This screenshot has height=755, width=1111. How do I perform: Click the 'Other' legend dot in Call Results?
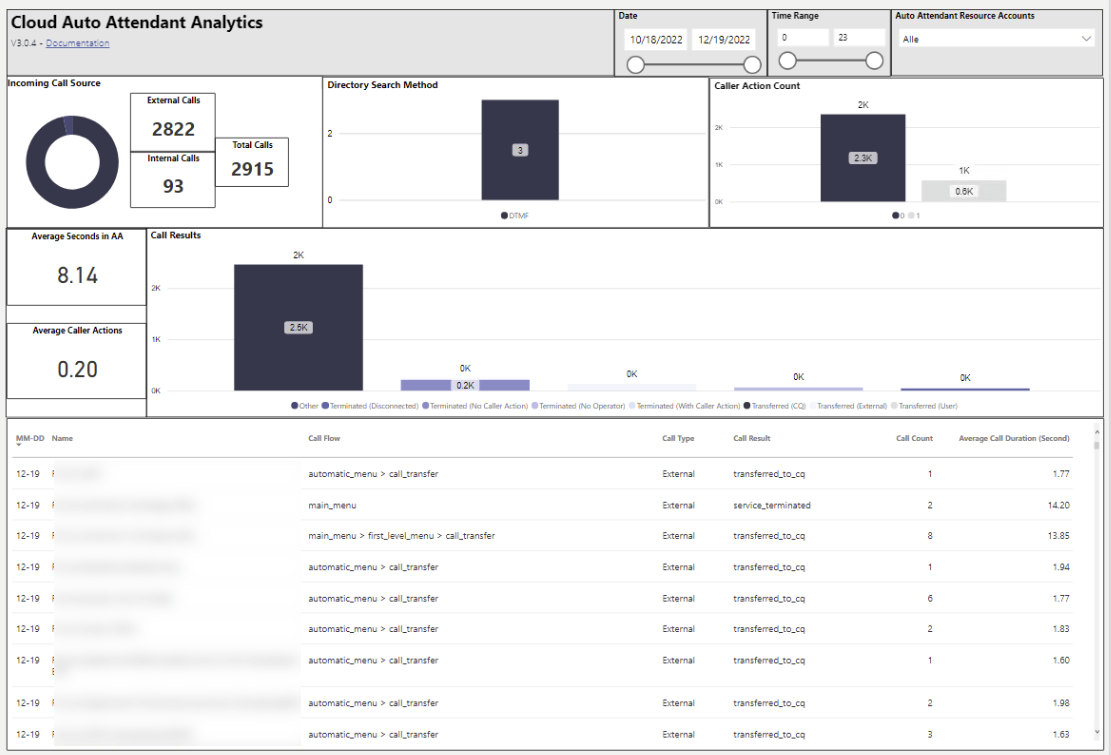[x=293, y=405]
